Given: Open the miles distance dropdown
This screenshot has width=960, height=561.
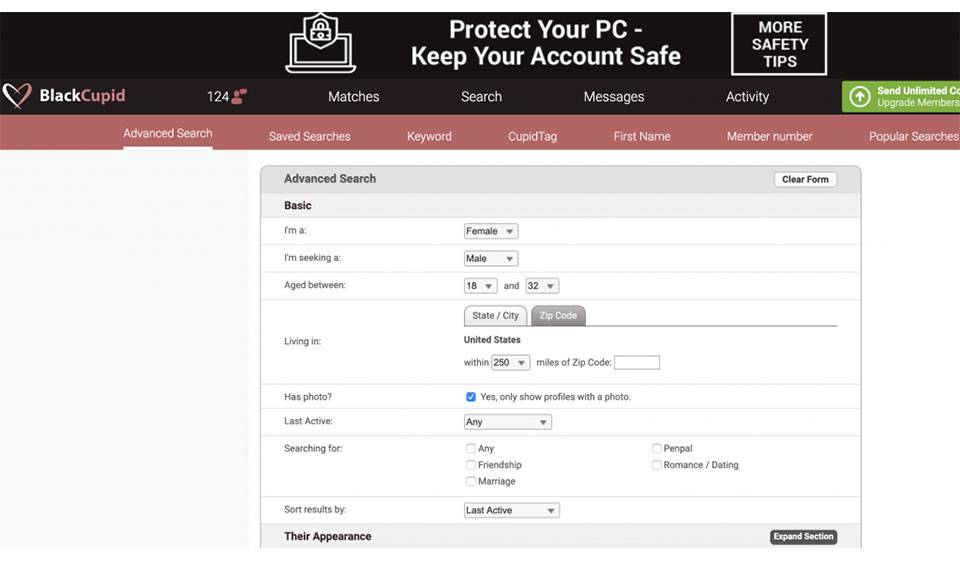Looking at the screenshot, I should (x=510, y=363).
